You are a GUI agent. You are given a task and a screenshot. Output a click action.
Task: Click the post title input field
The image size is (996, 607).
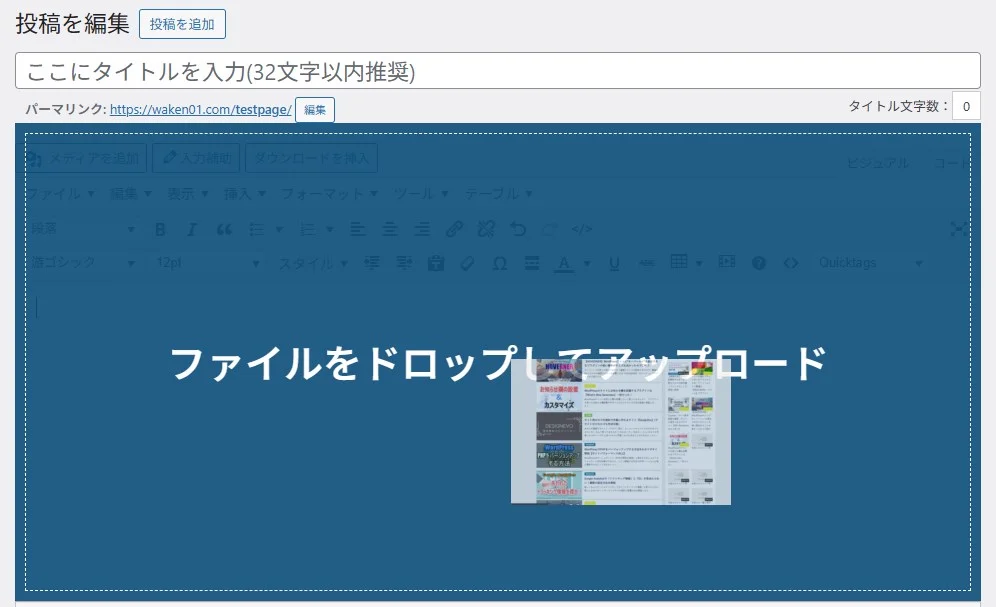(498, 70)
